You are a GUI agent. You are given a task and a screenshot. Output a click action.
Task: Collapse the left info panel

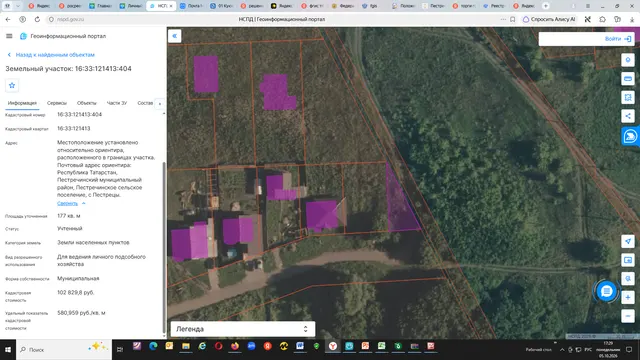click(x=174, y=36)
